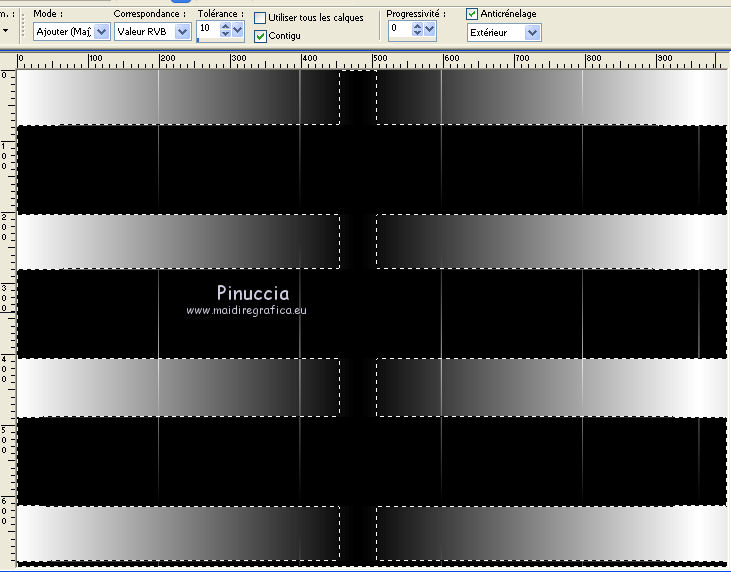Screen dimensions: 731x572
Task: Increase Progressivité with the up stepper arrow
Action: click(417, 26)
